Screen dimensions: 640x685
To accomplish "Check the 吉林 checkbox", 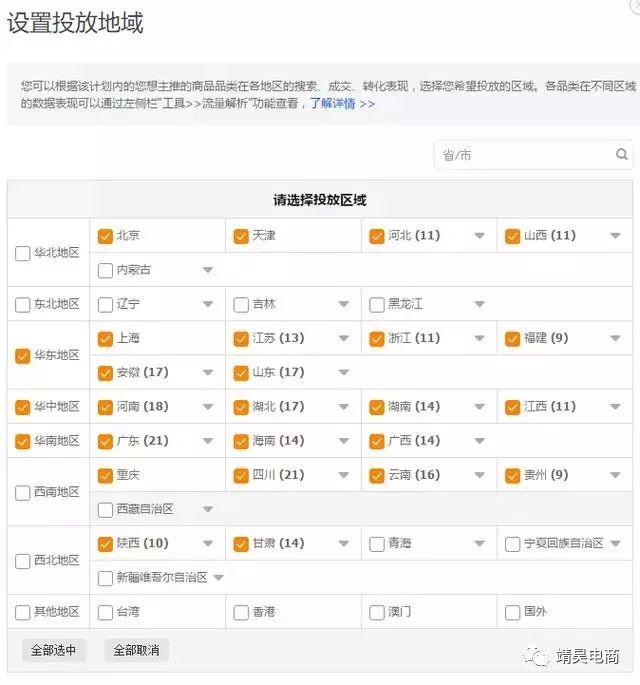I will tap(241, 304).
